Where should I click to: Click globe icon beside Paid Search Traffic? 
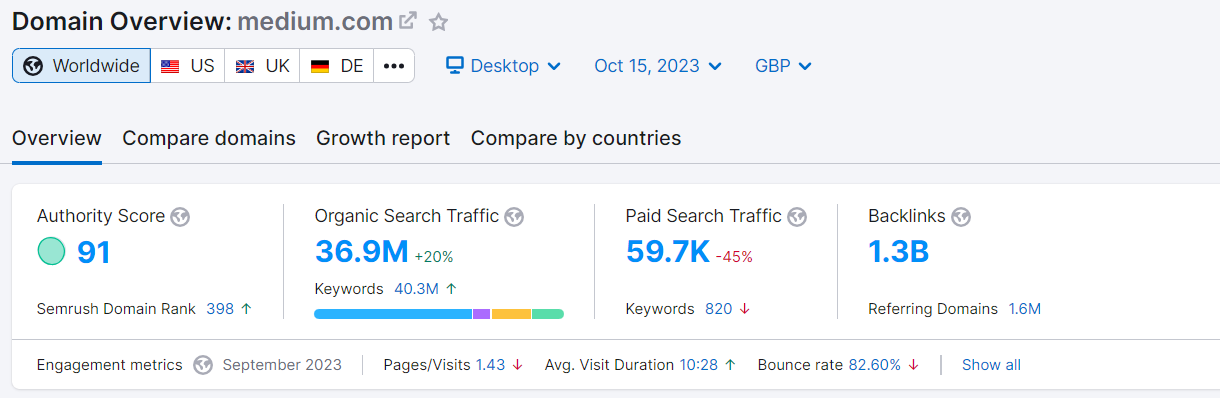click(797, 216)
